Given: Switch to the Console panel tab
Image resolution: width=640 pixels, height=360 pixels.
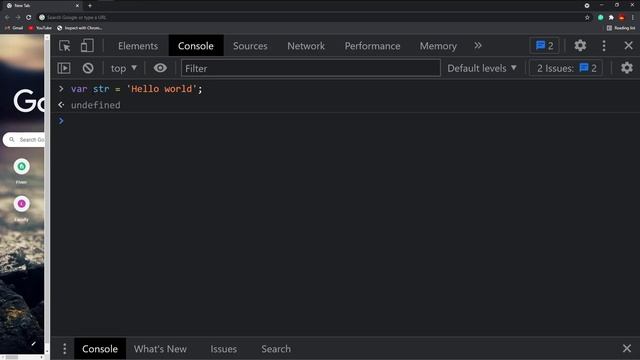Looking at the screenshot, I should click(x=196, y=46).
